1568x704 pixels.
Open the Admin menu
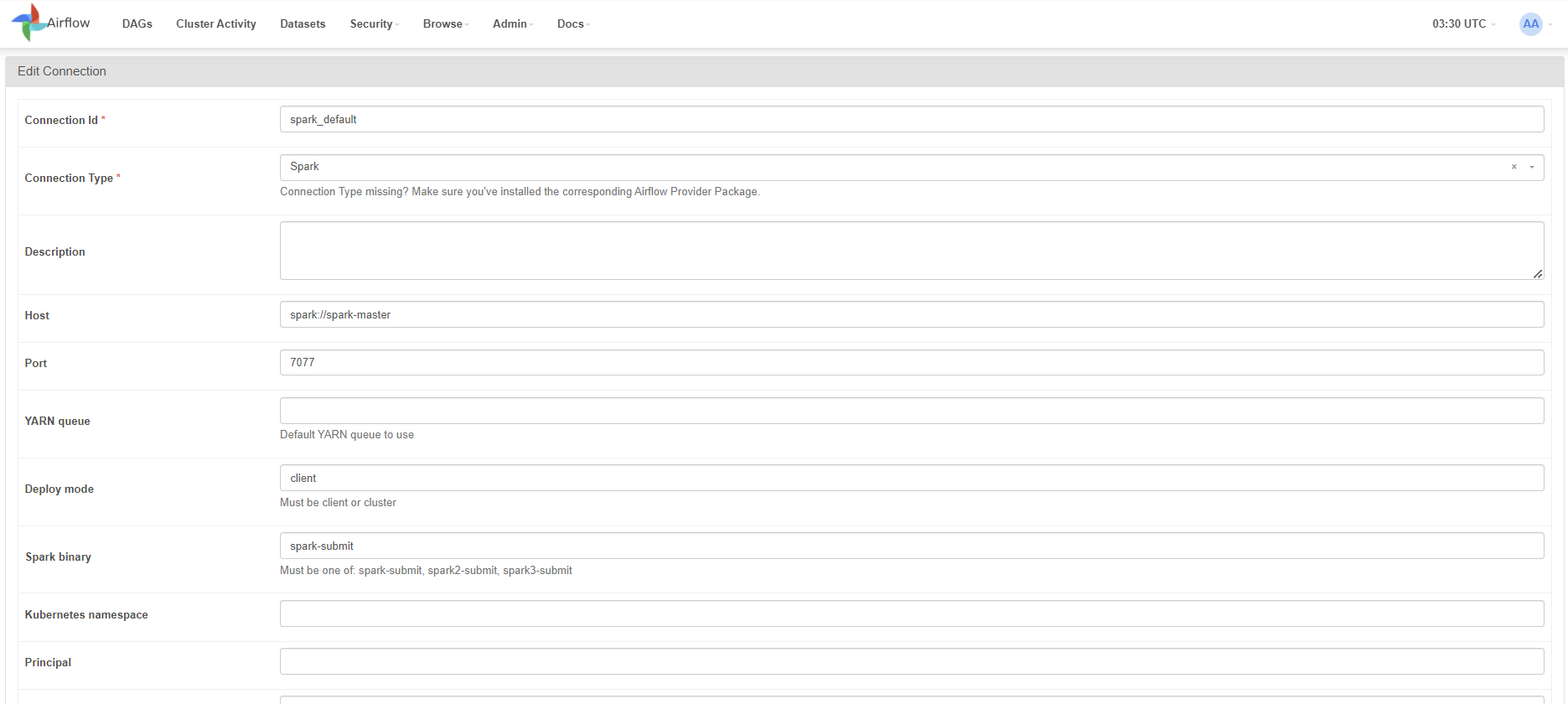point(513,23)
